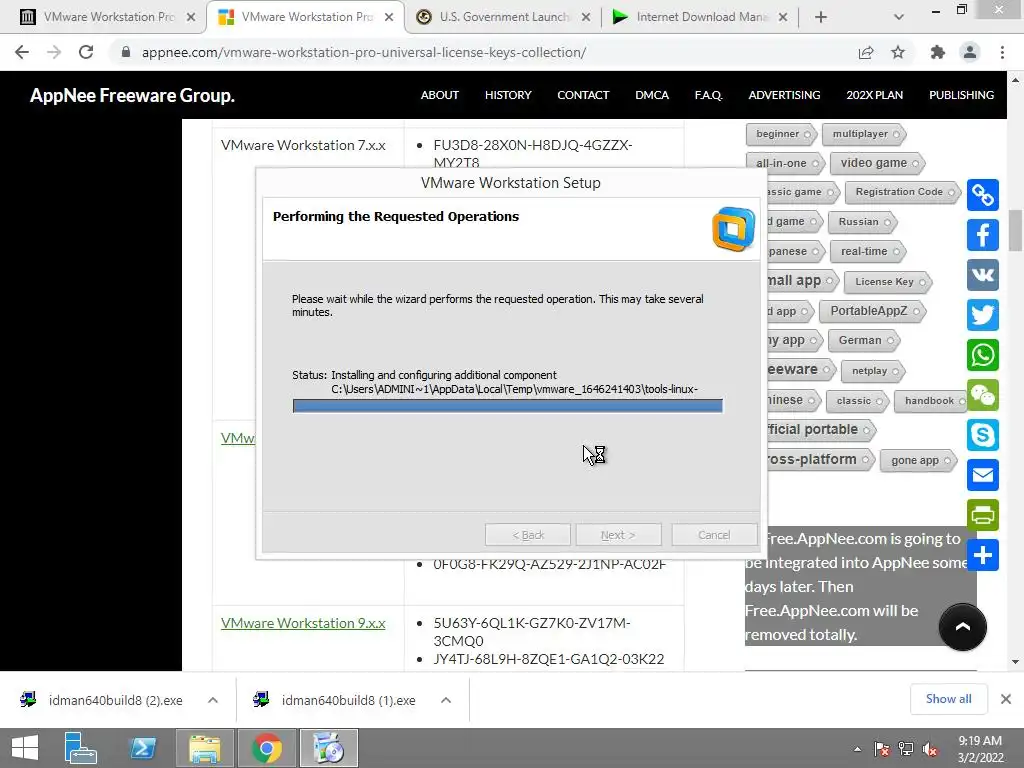
Task: Show hidden system tray icons
Action: (x=857, y=749)
